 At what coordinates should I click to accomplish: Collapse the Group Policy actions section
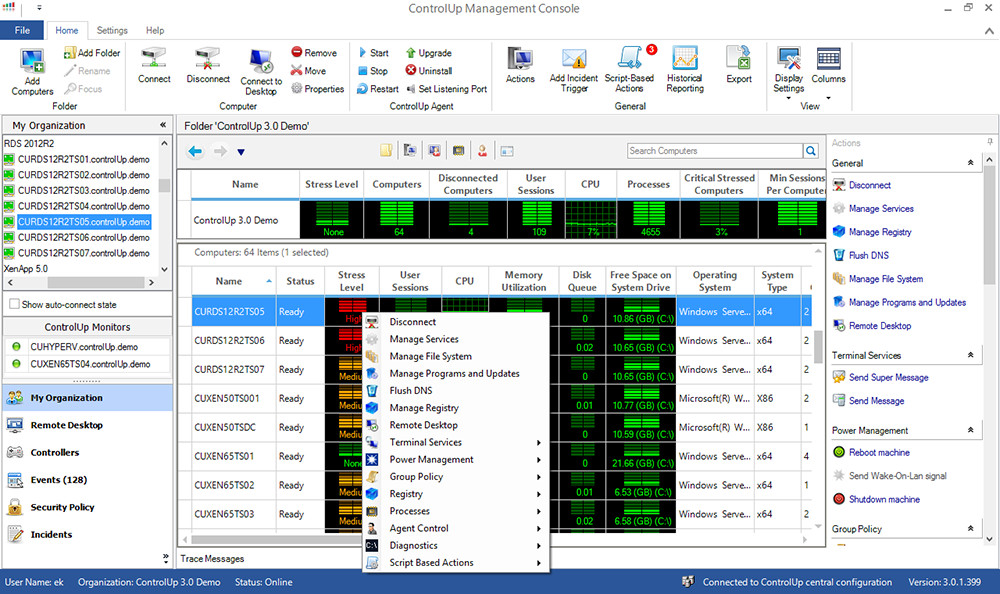coord(971,528)
